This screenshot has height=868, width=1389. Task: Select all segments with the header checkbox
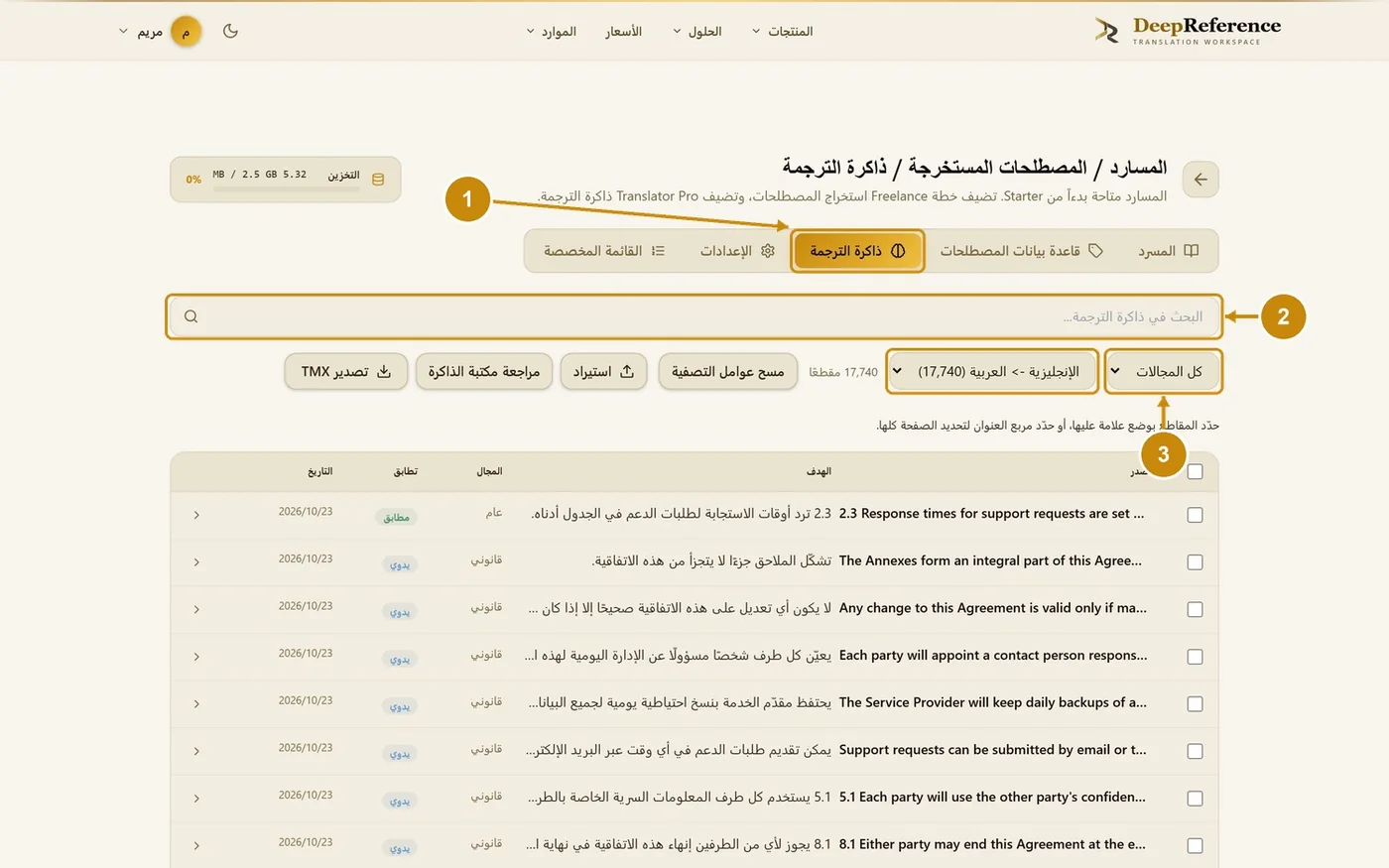(x=1195, y=471)
